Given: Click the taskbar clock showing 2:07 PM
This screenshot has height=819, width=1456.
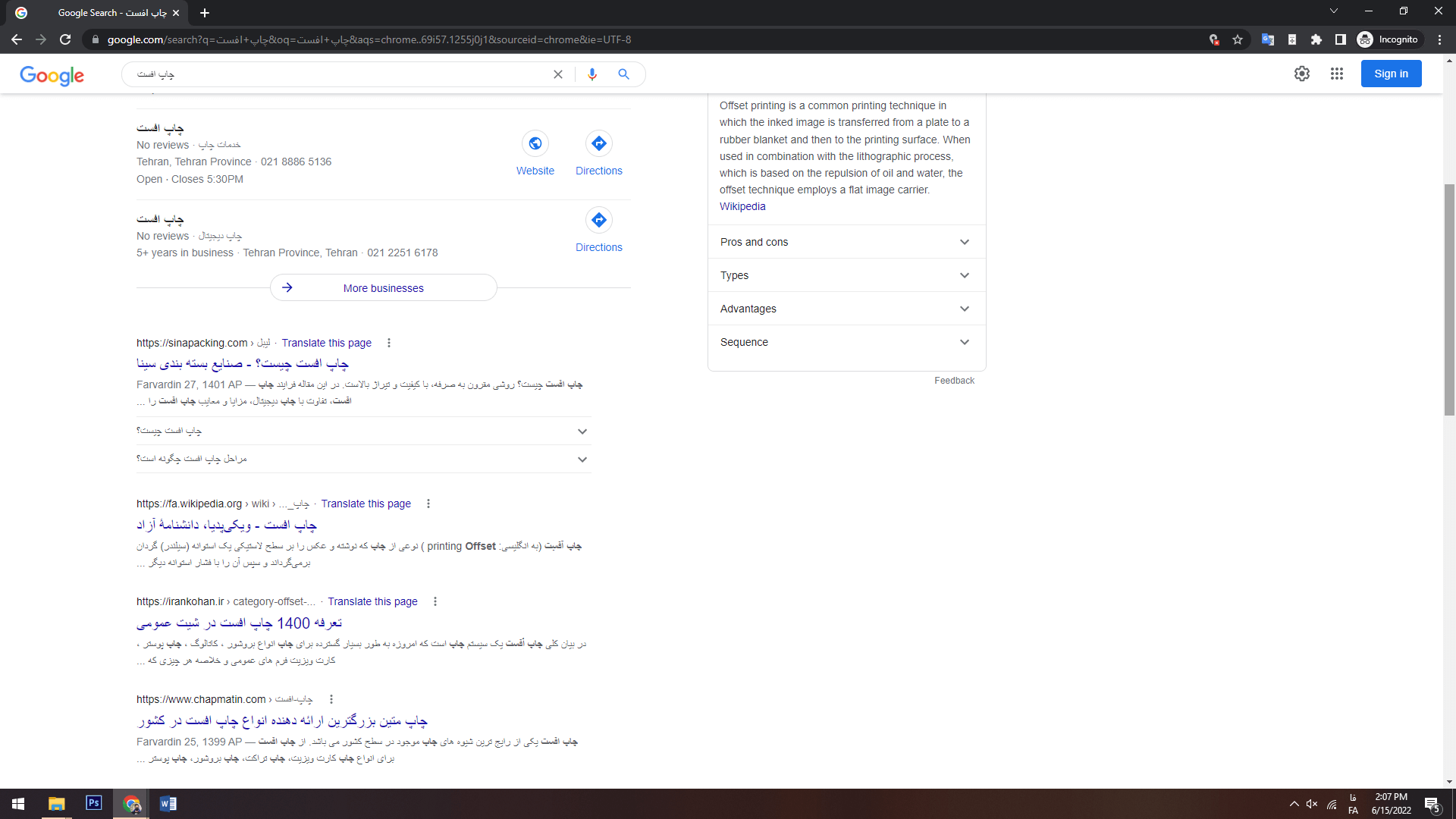Looking at the screenshot, I should [x=1391, y=804].
